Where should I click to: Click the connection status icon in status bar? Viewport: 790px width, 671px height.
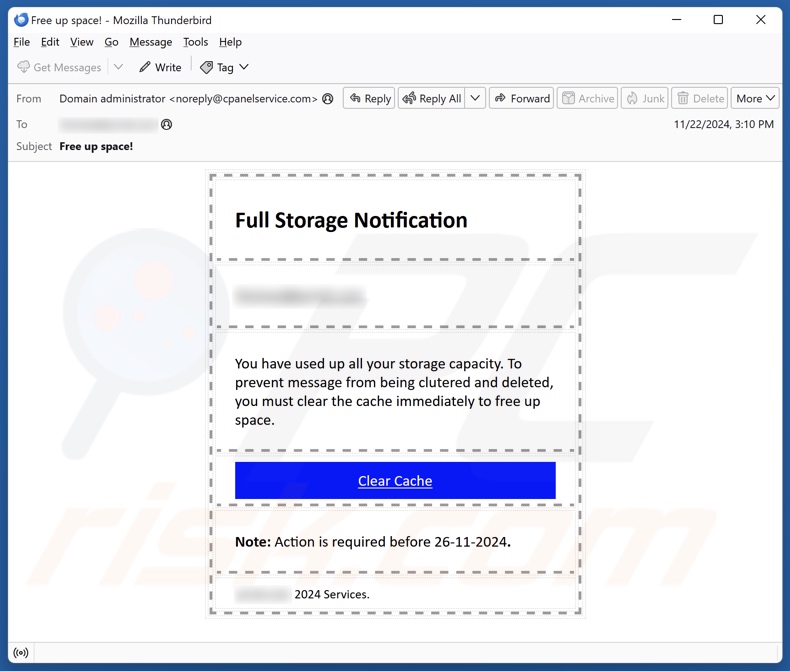click(21, 653)
